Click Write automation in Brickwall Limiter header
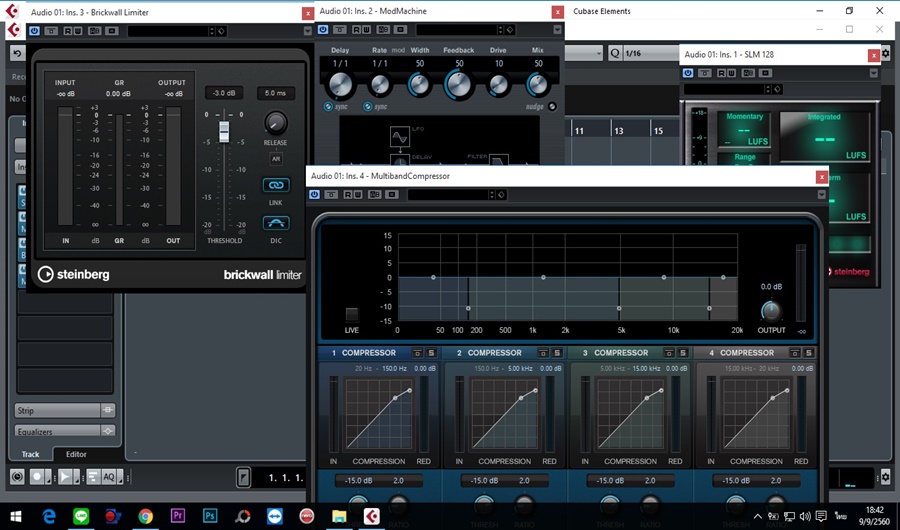 (77, 31)
